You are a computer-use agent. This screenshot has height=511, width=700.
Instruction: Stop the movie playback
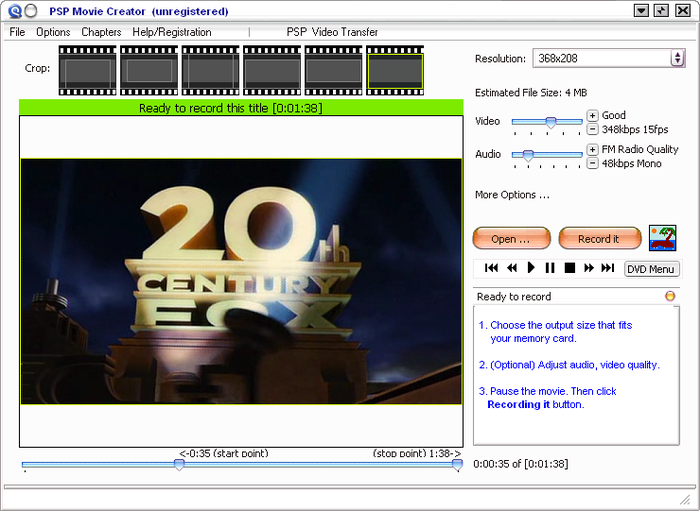(569, 268)
